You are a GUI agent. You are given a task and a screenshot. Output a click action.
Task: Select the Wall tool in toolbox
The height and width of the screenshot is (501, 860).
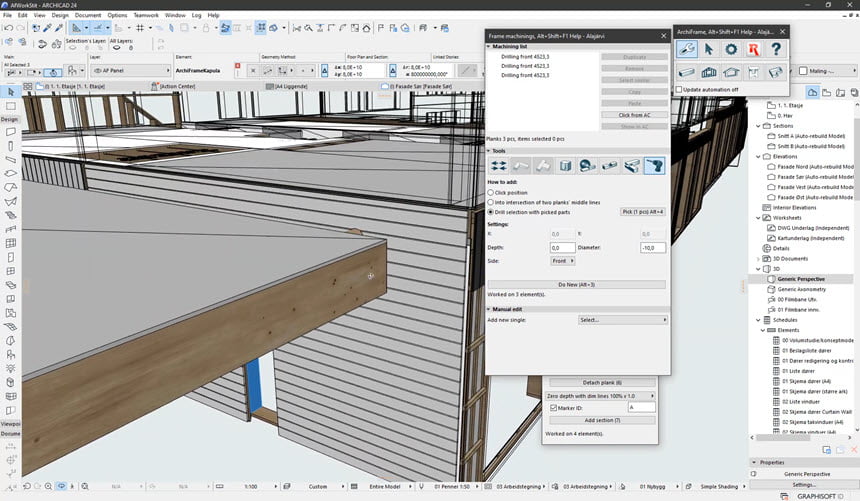pos(10,132)
